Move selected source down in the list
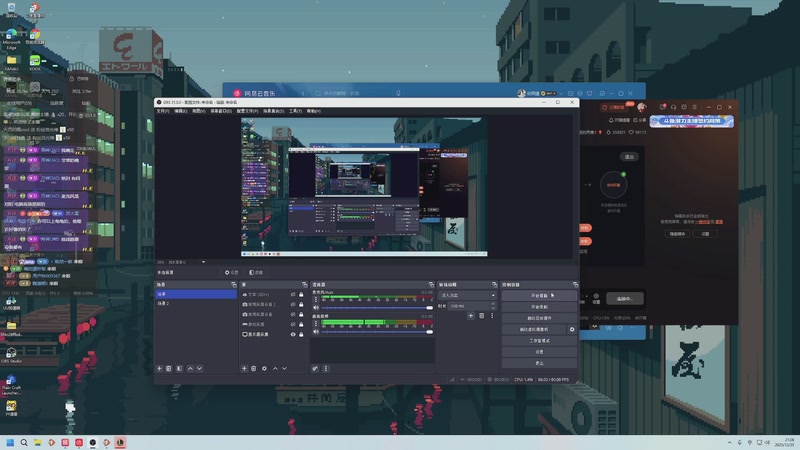Image resolution: width=800 pixels, height=450 pixels. coord(285,368)
